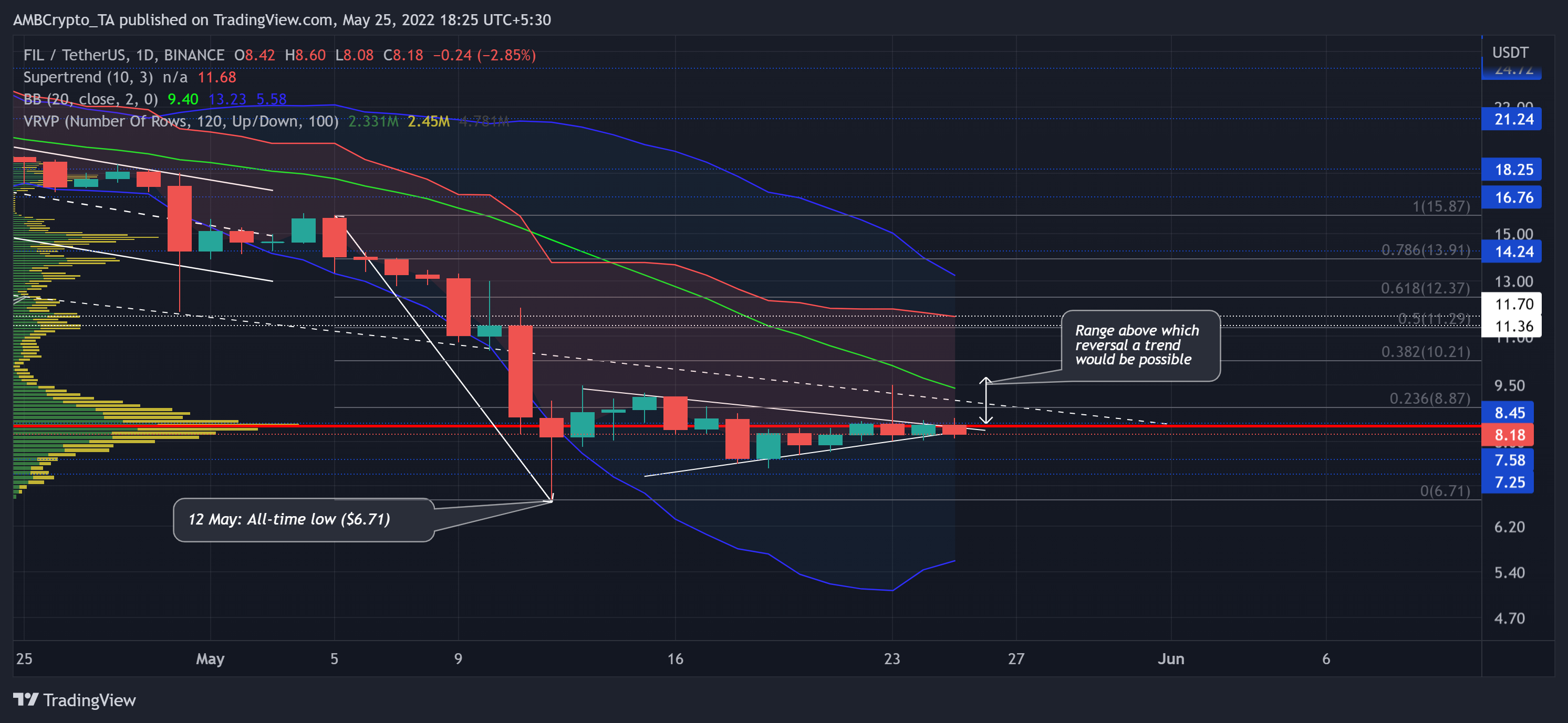Screen dimensions: 1568x723
Task: Click the red 8.18 current price label
Action: coord(1508,435)
